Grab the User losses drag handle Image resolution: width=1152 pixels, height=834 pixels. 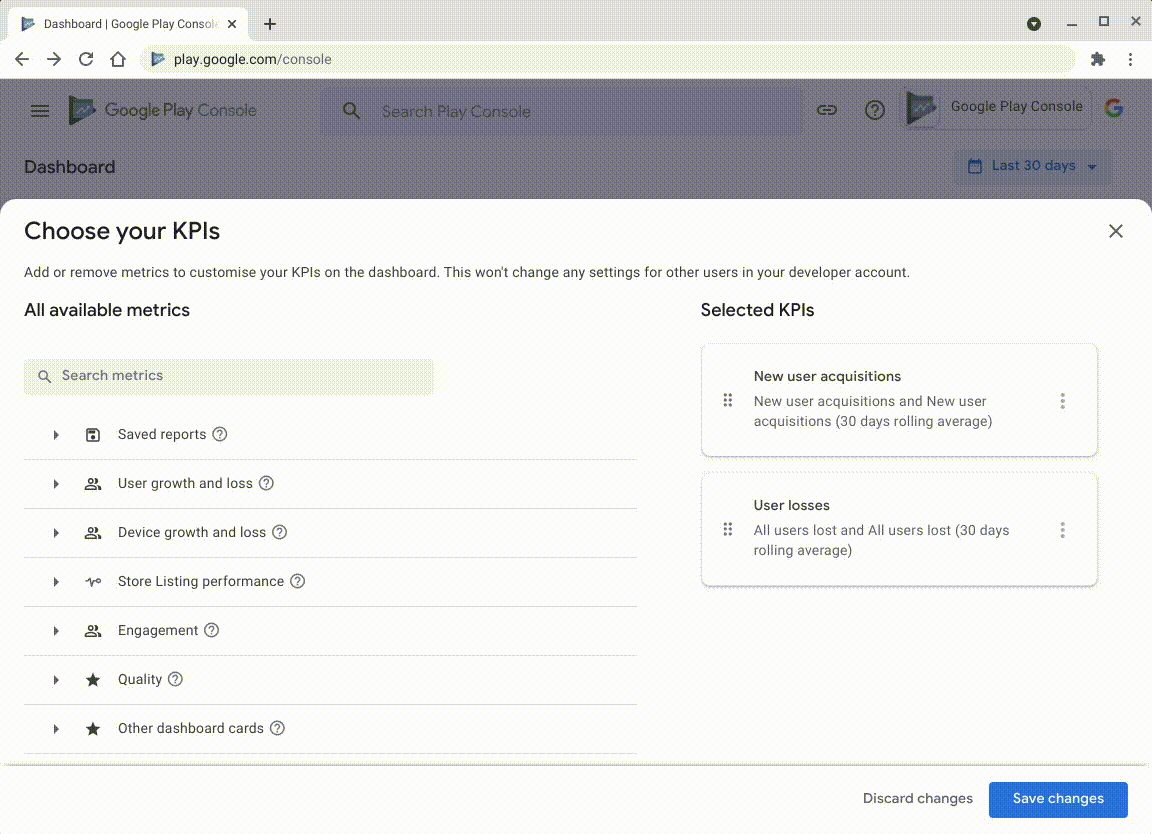727,530
